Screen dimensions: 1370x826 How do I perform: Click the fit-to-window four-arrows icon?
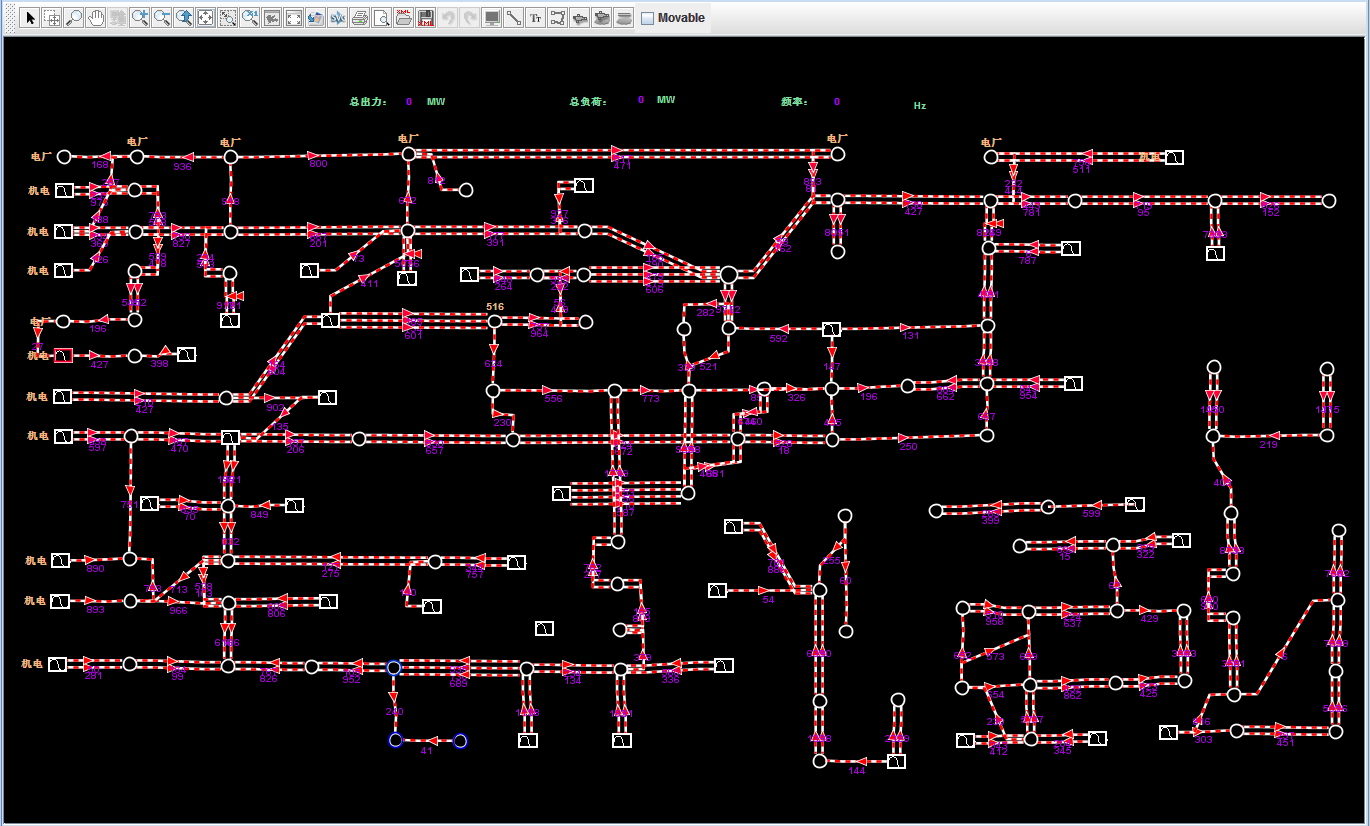206,18
